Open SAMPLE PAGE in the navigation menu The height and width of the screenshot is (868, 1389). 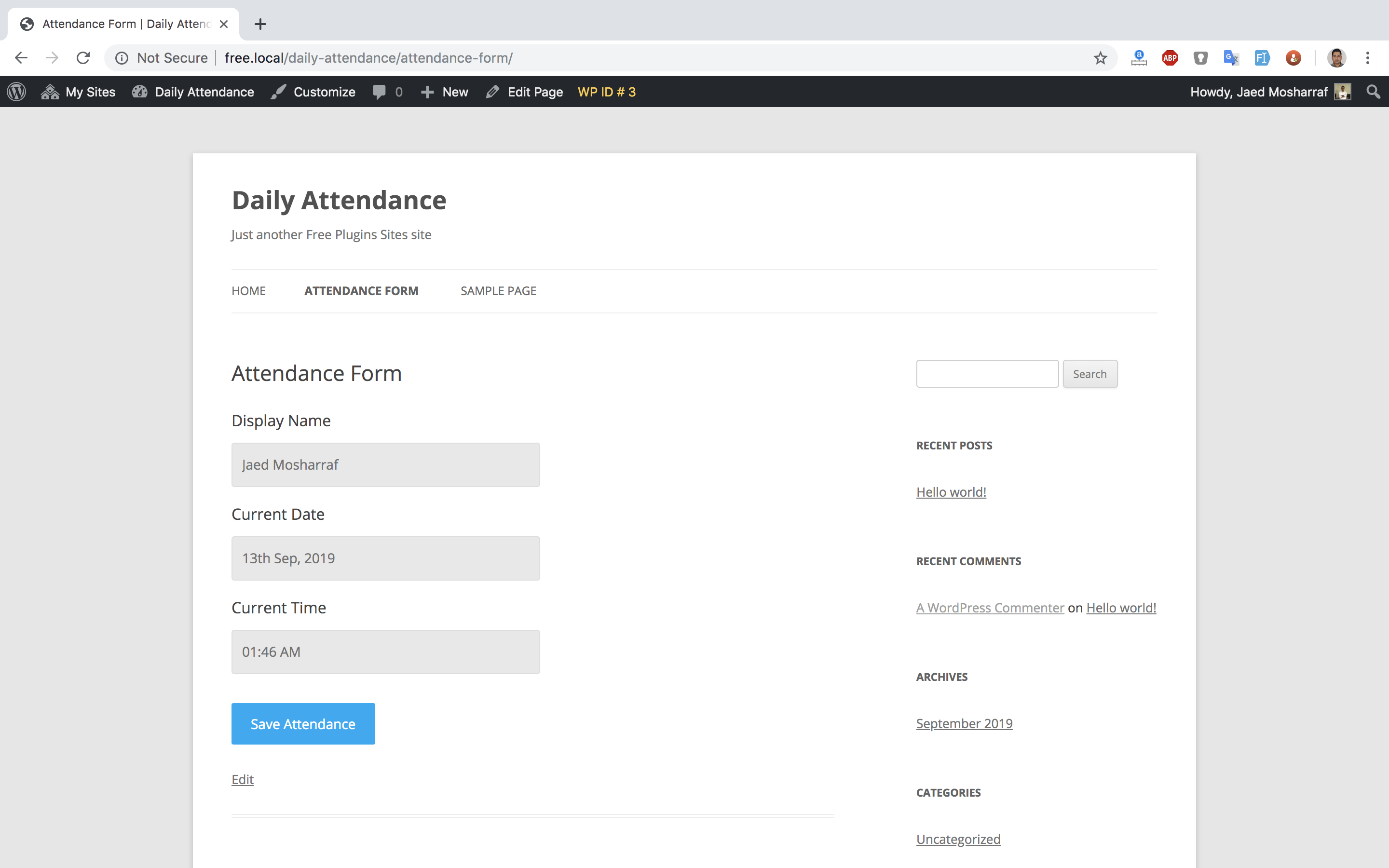(498, 291)
